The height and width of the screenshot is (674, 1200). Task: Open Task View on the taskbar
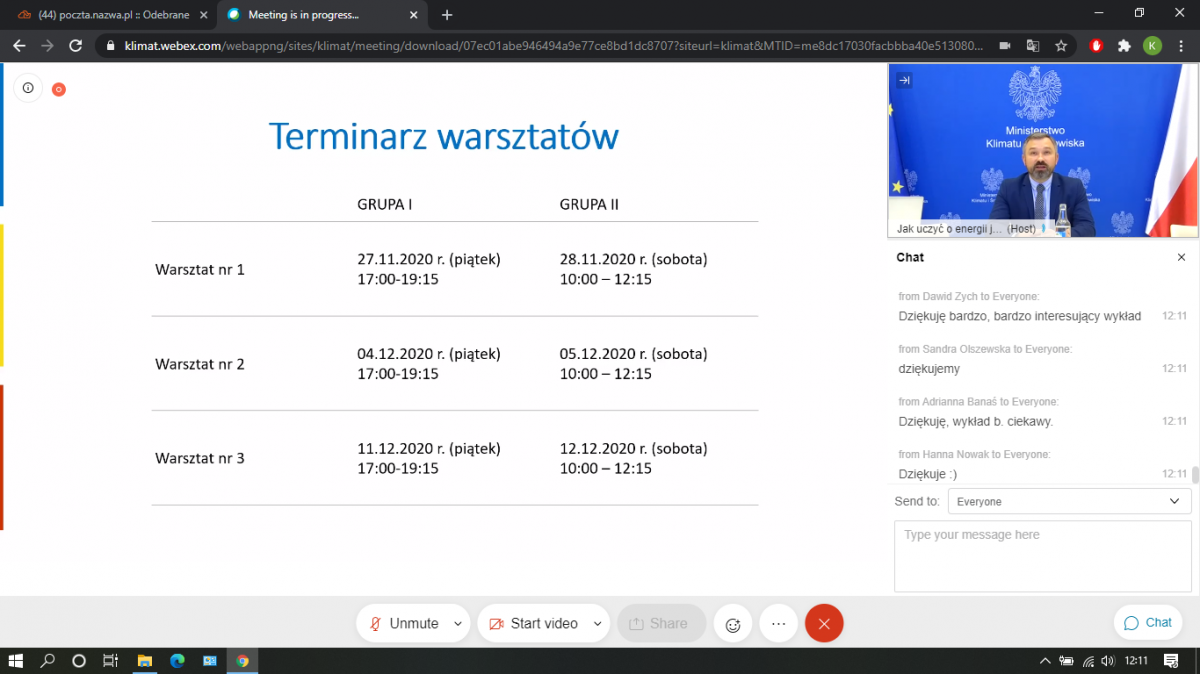click(x=111, y=661)
